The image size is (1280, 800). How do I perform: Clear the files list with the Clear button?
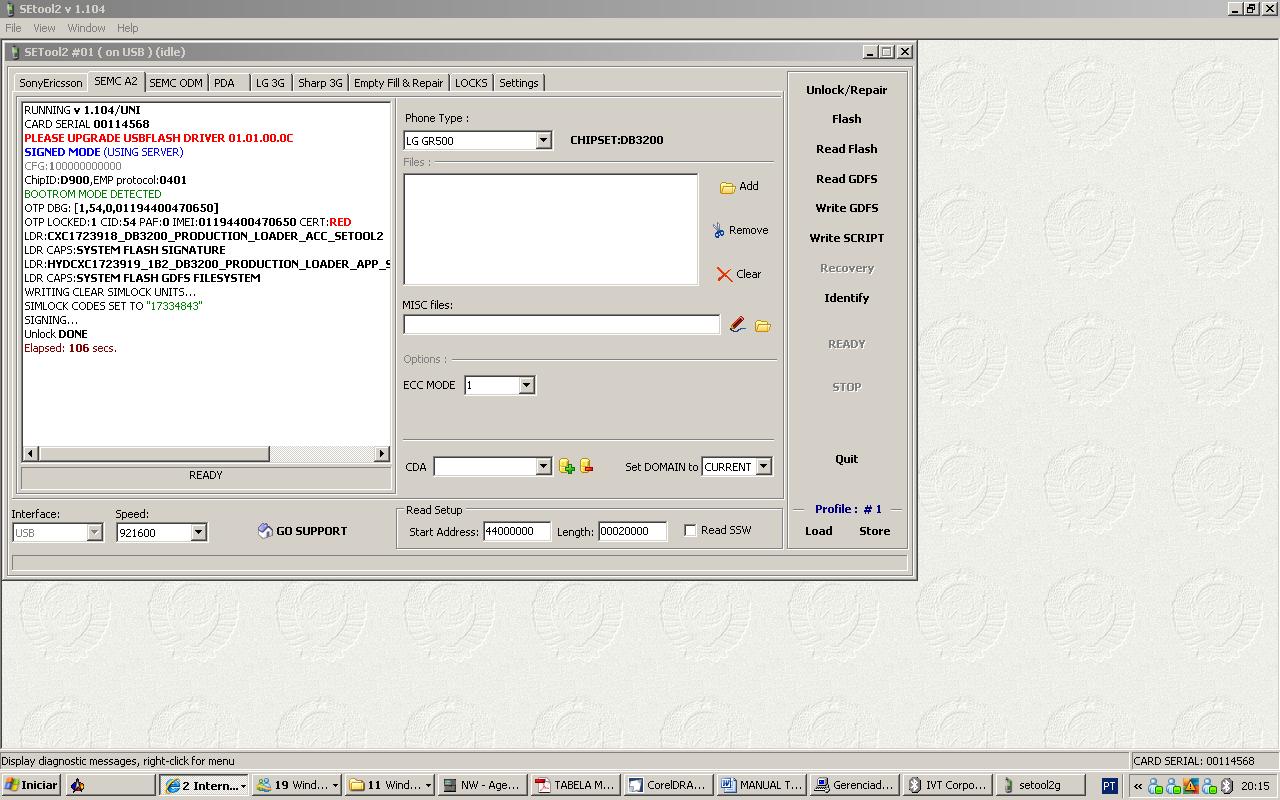pos(739,274)
